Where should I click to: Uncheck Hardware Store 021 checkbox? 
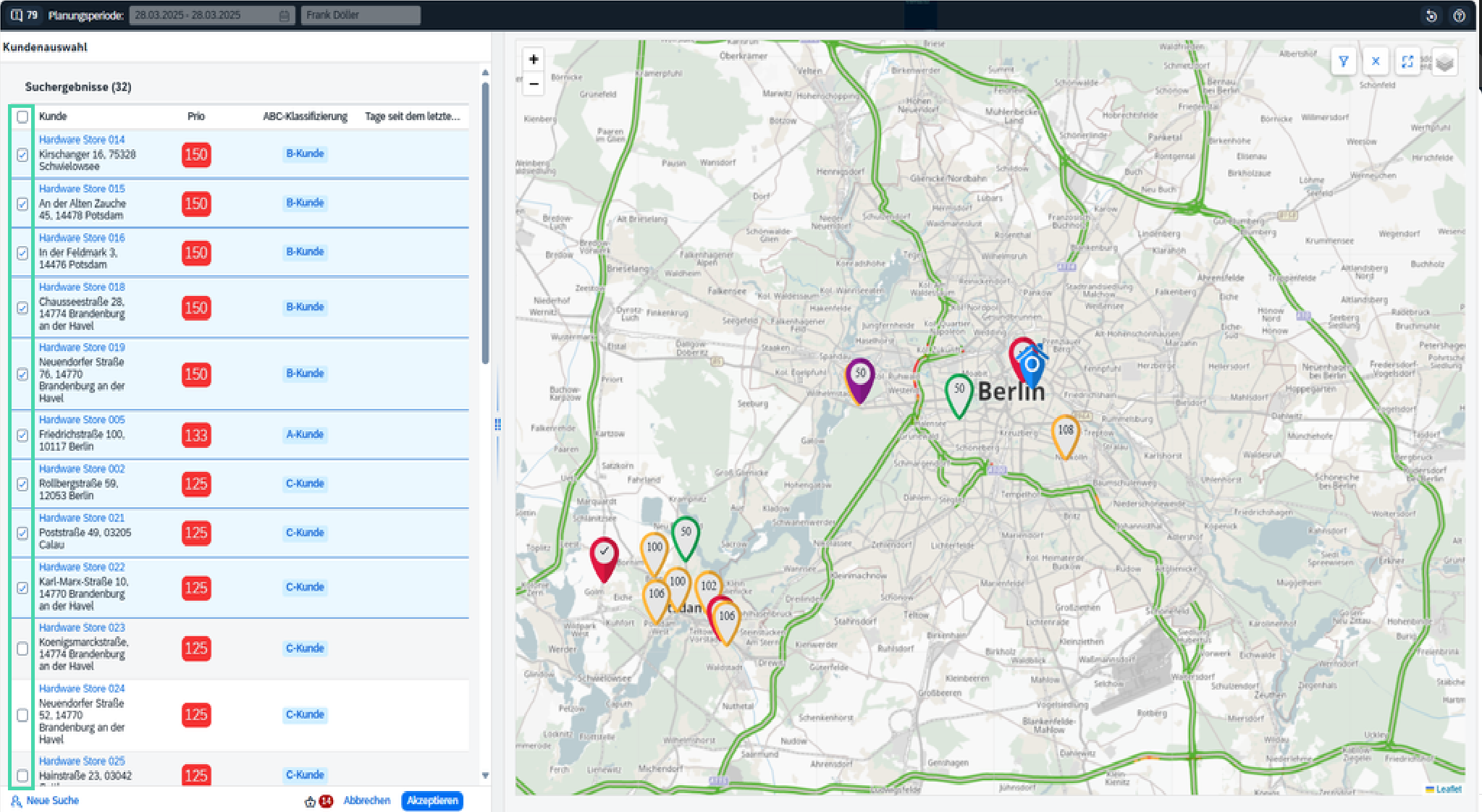pyautogui.click(x=22, y=533)
